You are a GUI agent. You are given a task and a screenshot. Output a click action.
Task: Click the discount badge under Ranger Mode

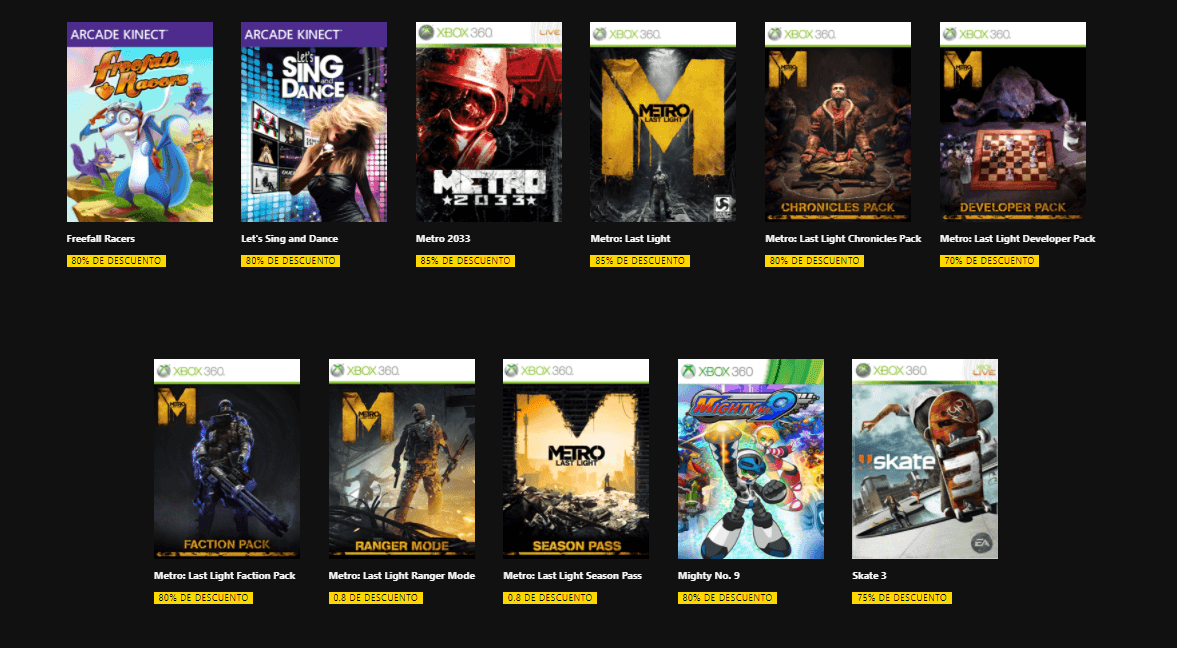coord(375,598)
